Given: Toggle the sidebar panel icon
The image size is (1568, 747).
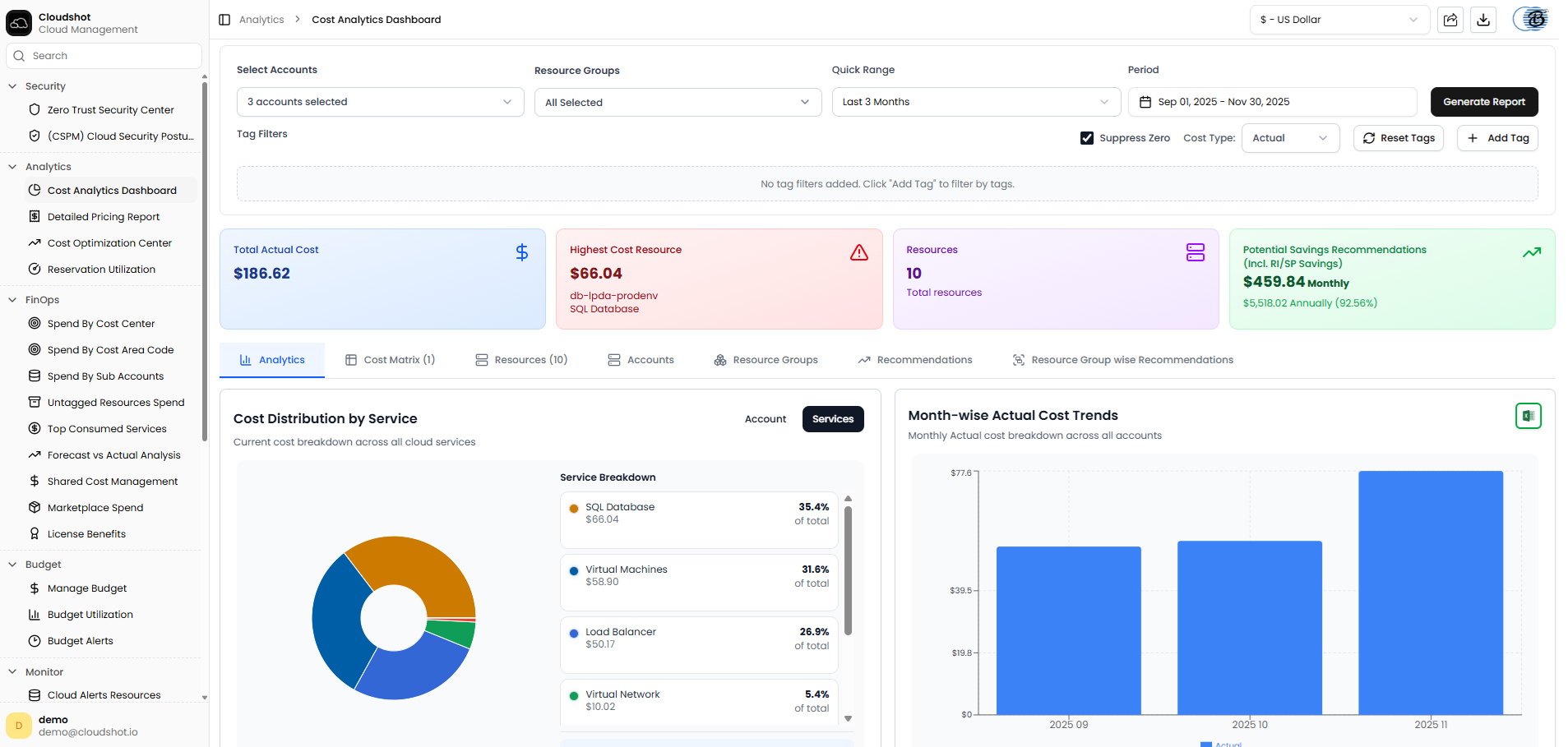Looking at the screenshot, I should [224, 20].
